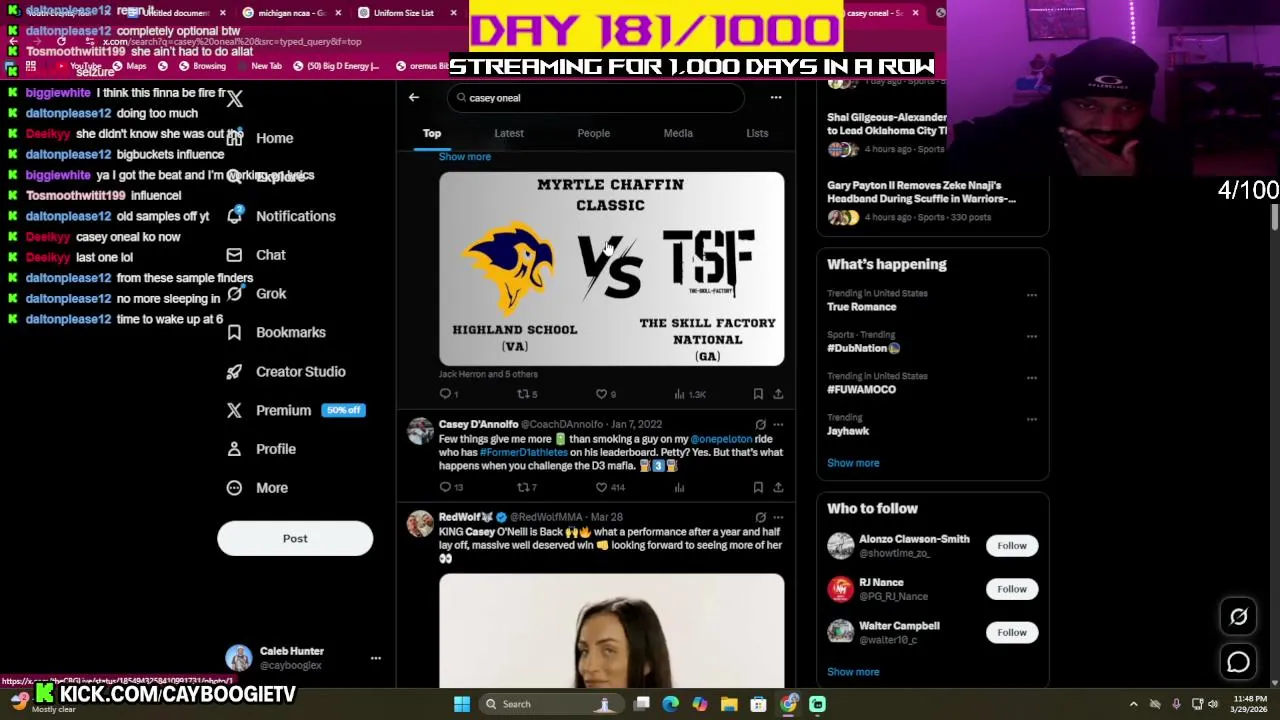
Task: Open Microsoft Edge from taskbar
Action: pyautogui.click(x=671, y=704)
